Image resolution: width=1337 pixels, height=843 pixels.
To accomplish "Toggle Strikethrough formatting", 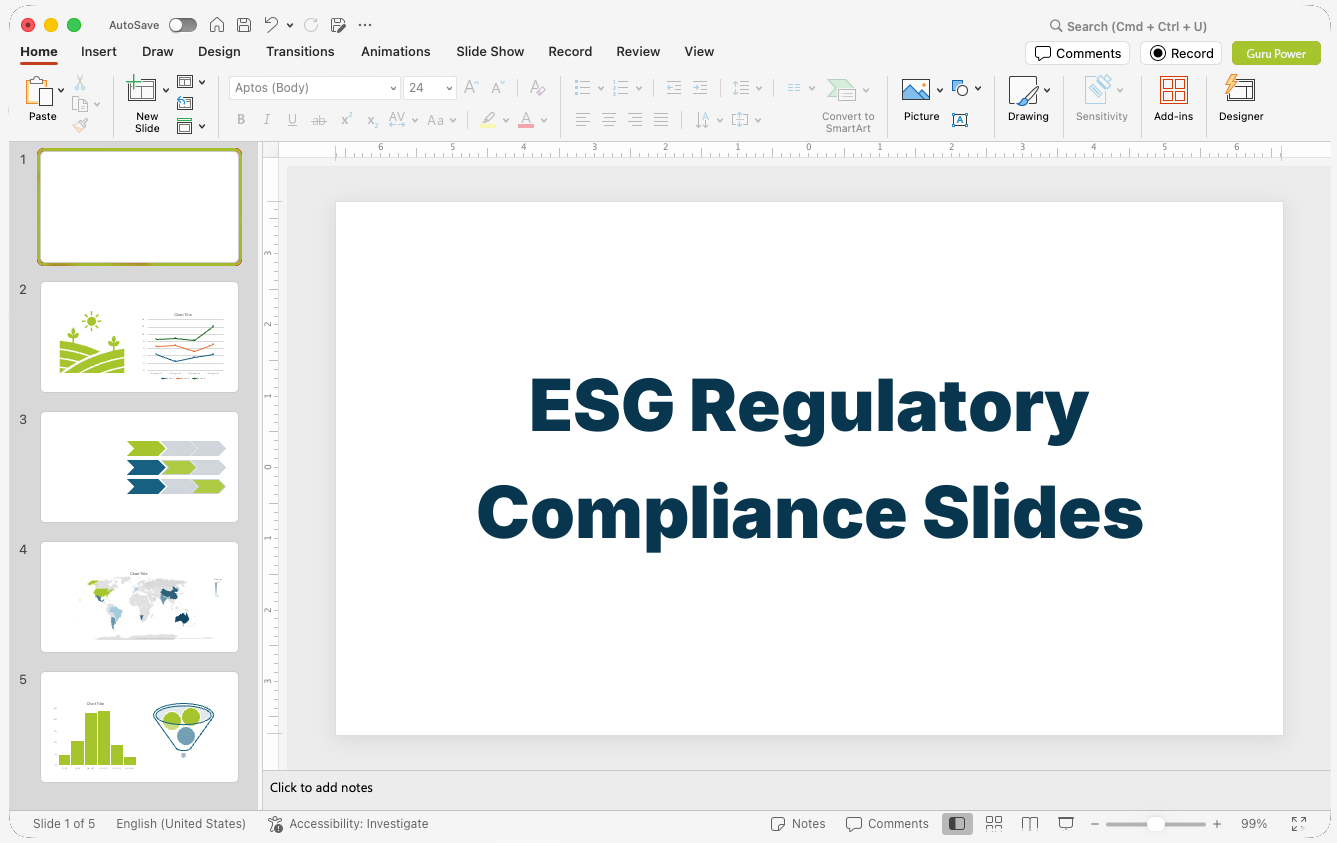I will point(319,120).
